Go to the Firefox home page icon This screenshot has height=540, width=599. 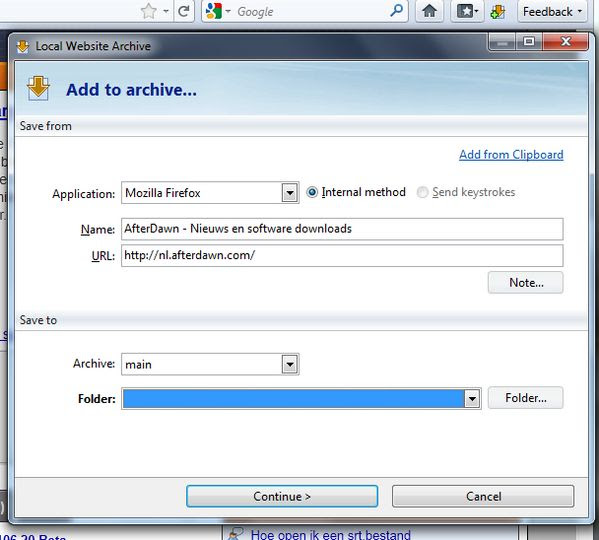point(429,11)
